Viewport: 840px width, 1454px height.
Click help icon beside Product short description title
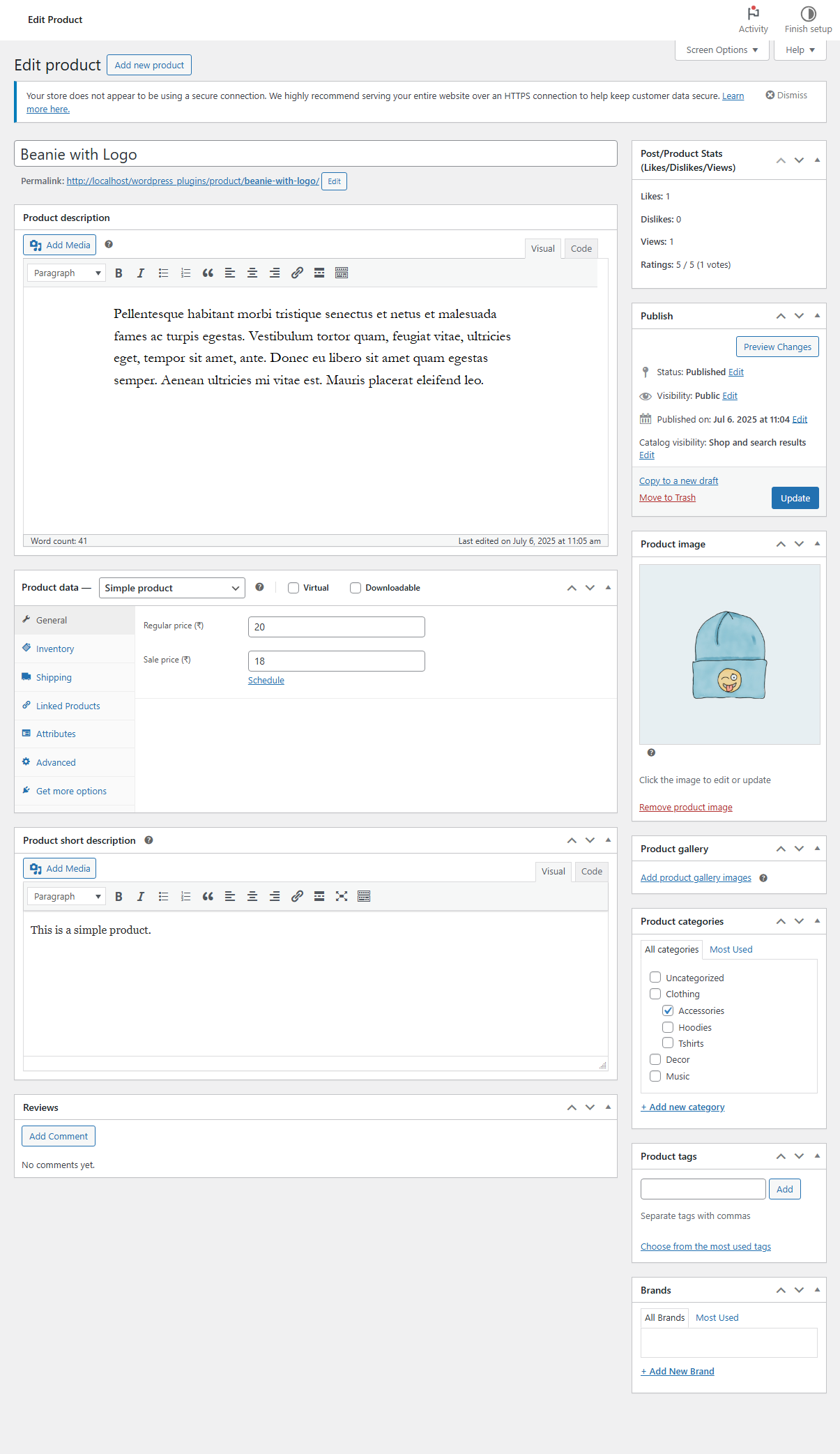coord(148,840)
